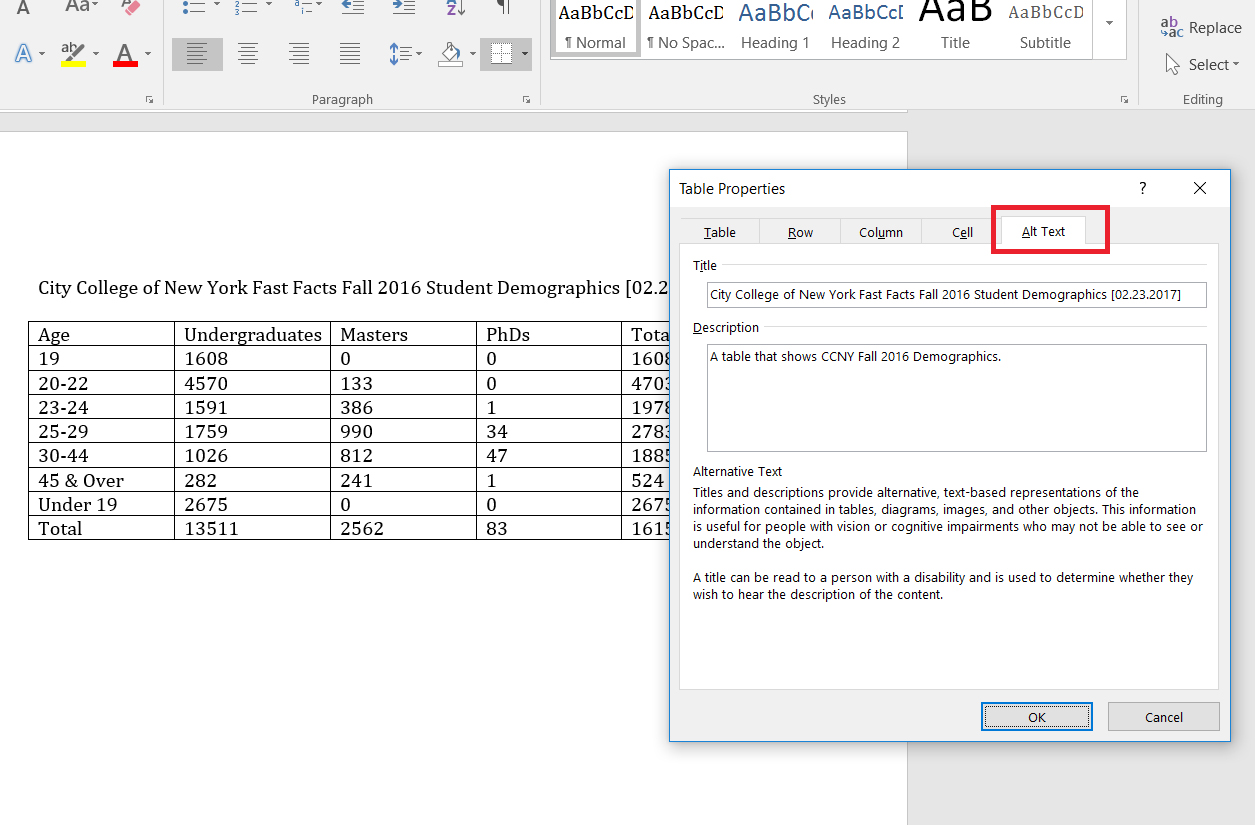Click the 2562 total masters cell
The height and width of the screenshot is (825, 1255).
[x=404, y=528]
